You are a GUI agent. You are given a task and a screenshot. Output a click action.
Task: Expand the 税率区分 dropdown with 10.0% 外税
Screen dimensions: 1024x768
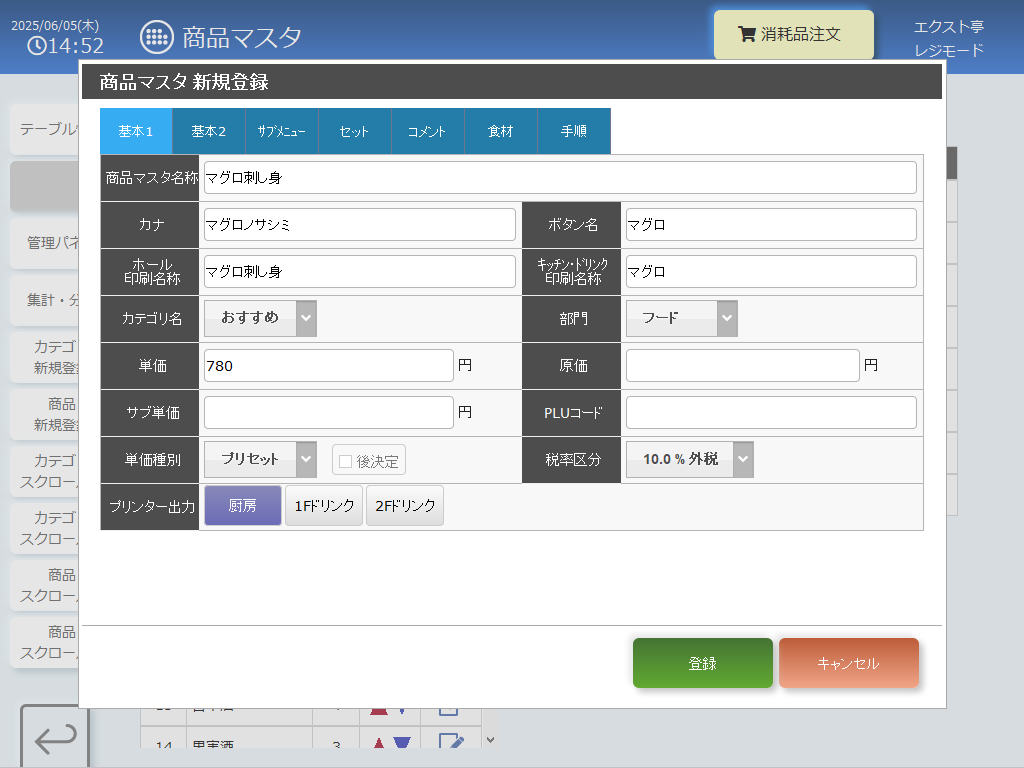pyautogui.click(x=690, y=459)
